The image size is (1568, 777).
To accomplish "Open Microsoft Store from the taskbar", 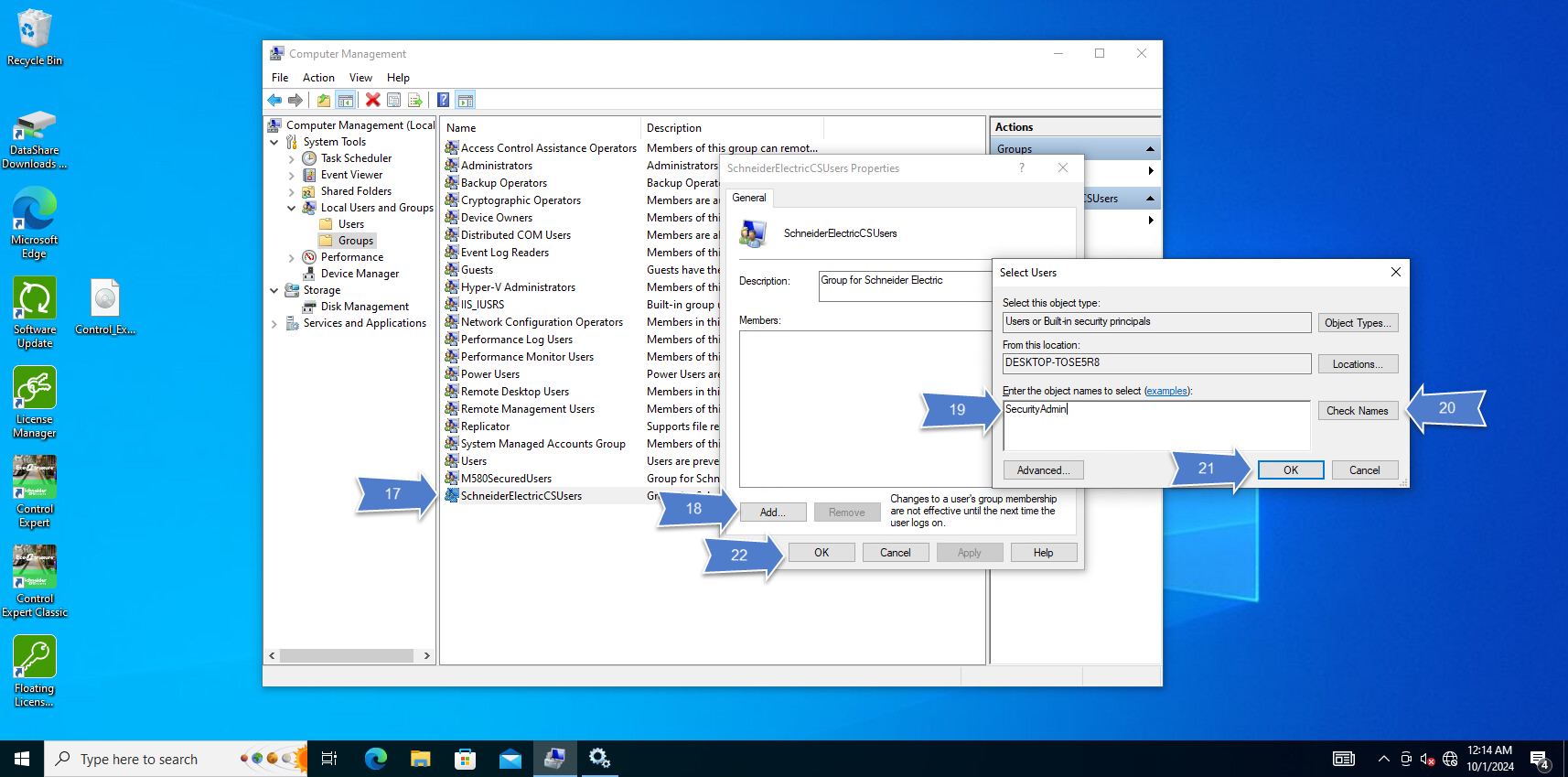I will 465,759.
